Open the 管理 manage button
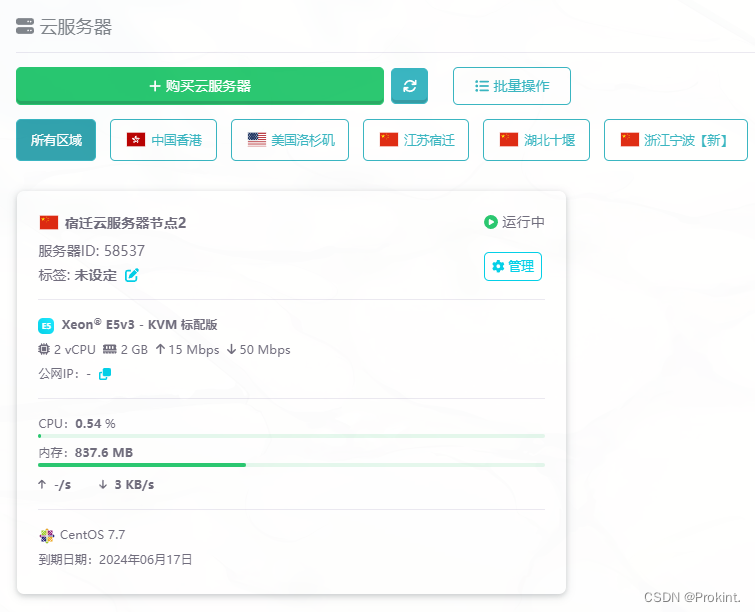Image resolution: width=755 pixels, height=612 pixels. tap(513, 266)
